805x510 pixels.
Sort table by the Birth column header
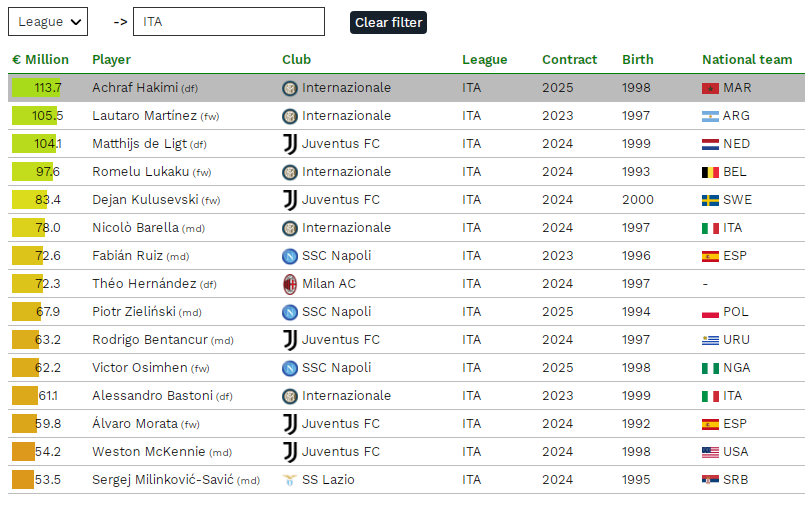tap(638, 60)
